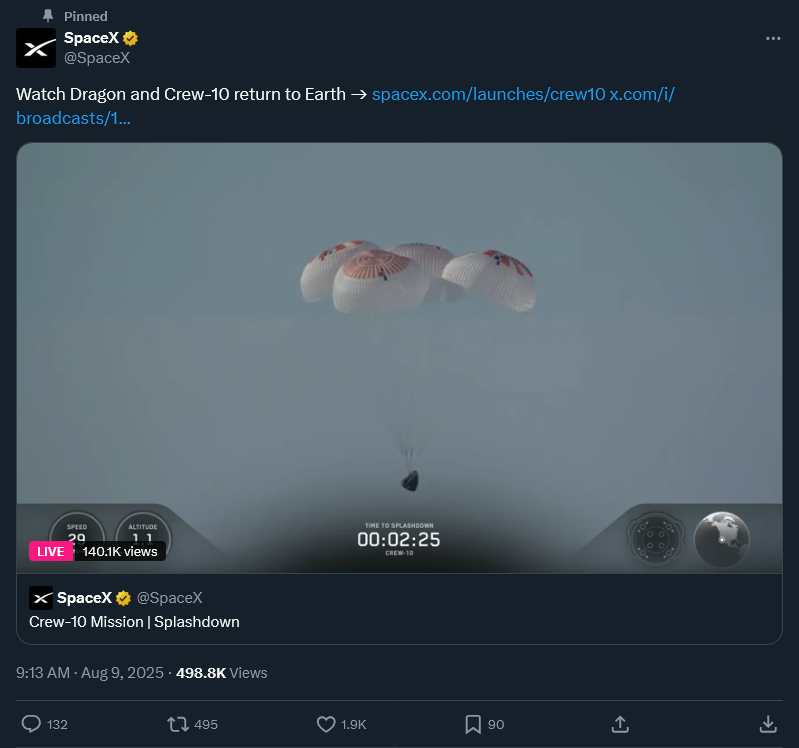
Task: Click the @SpaceX handle in broadcast card
Action: pos(169,598)
